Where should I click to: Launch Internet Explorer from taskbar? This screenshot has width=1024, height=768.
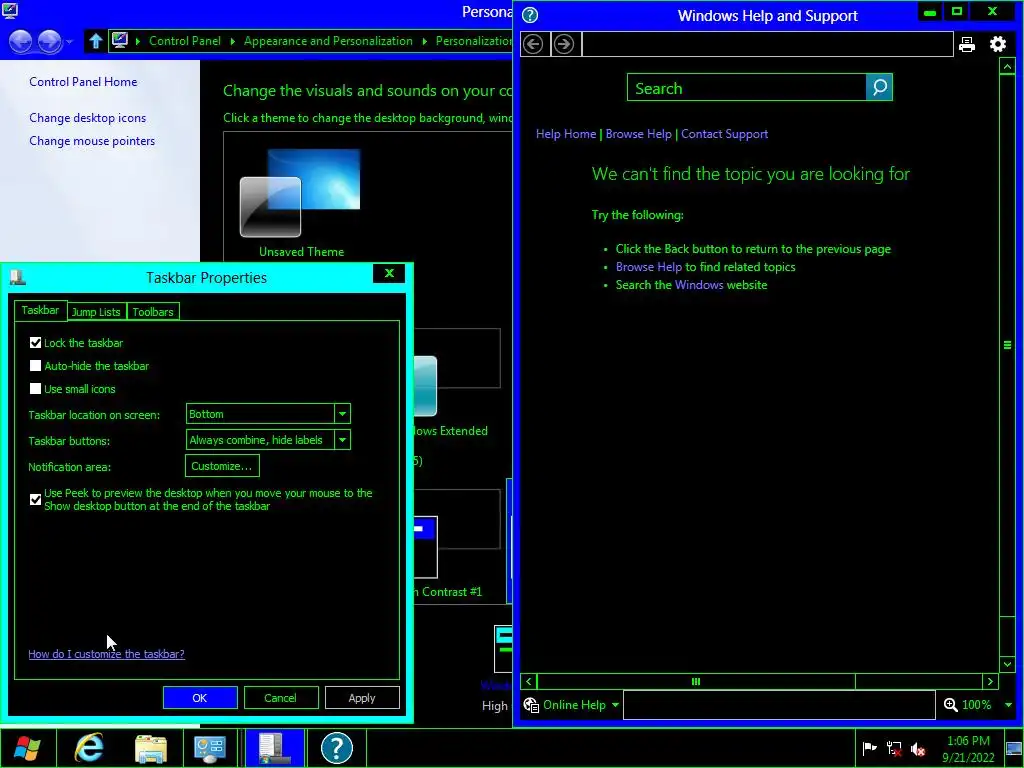[x=89, y=748]
